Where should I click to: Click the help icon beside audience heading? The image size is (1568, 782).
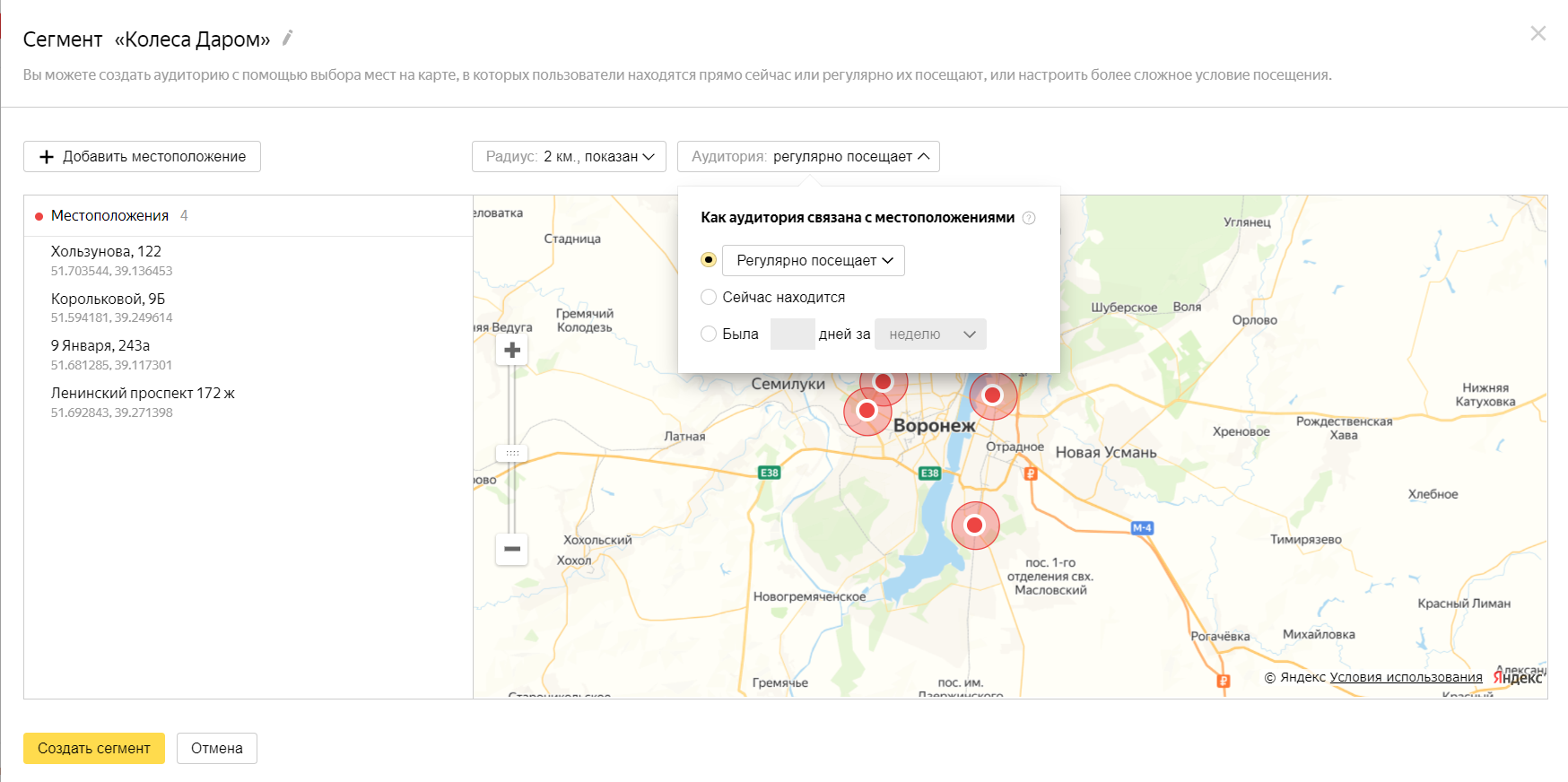[x=1029, y=218]
